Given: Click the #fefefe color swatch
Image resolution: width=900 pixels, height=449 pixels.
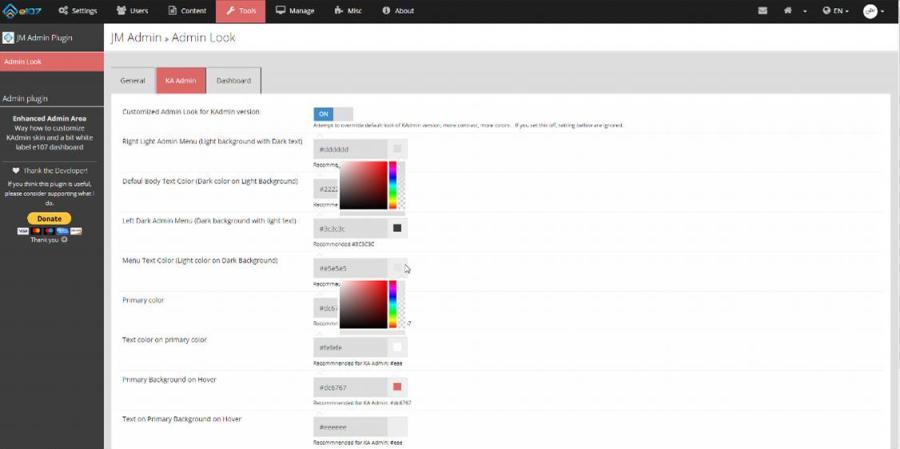Looking at the screenshot, I should coord(397,347).
